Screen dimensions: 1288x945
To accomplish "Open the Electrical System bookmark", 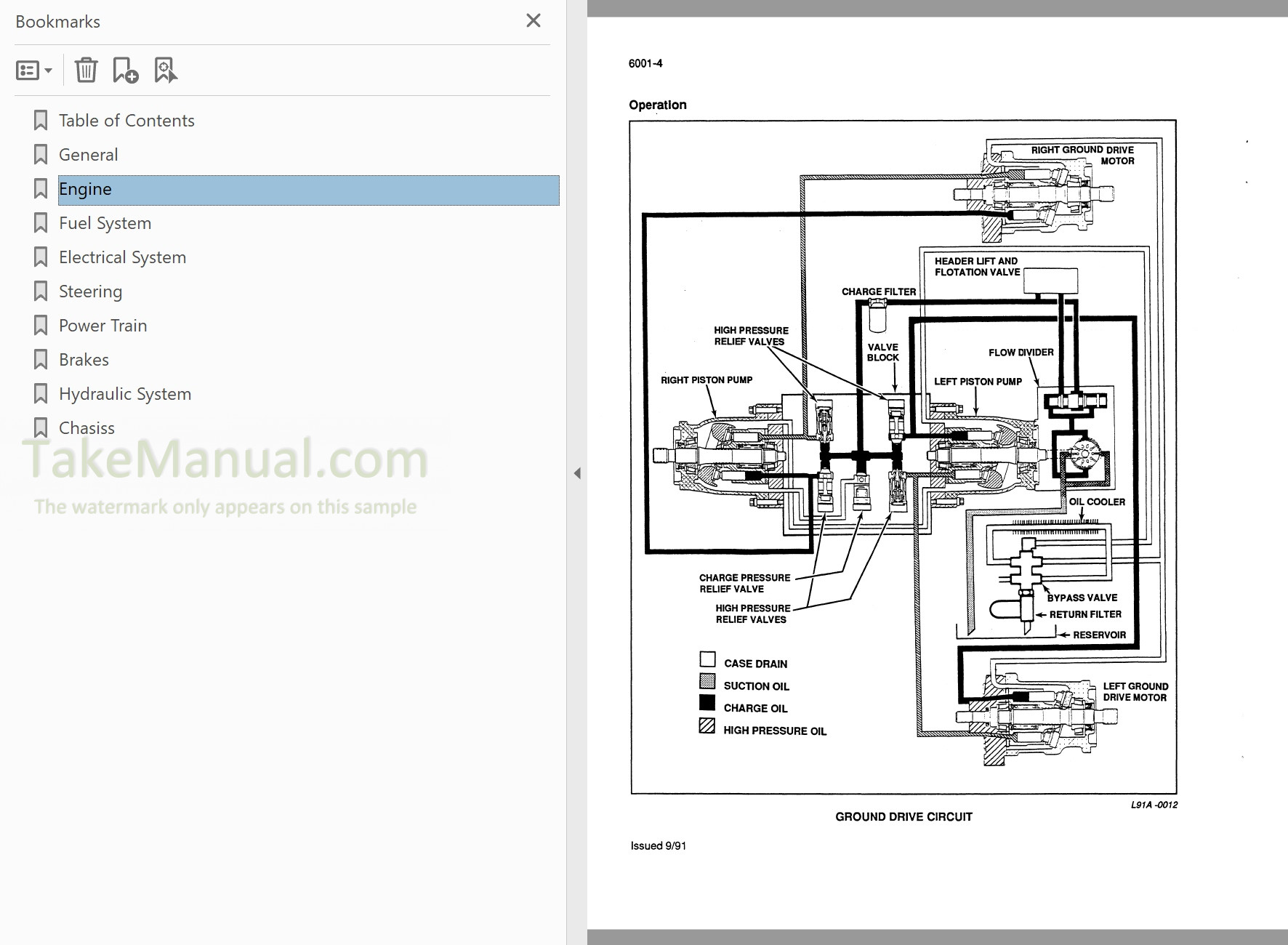I will tap(121, 257).
